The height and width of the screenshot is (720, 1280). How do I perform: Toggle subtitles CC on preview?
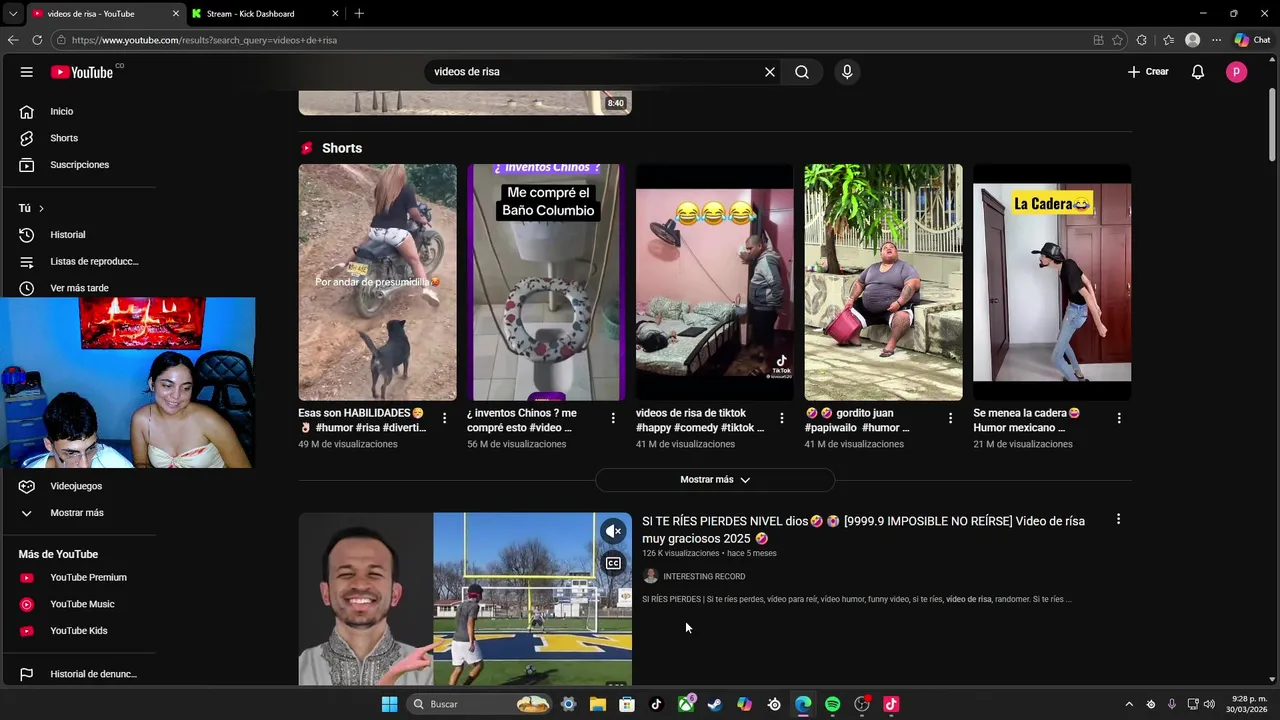(x=613, y=564)
